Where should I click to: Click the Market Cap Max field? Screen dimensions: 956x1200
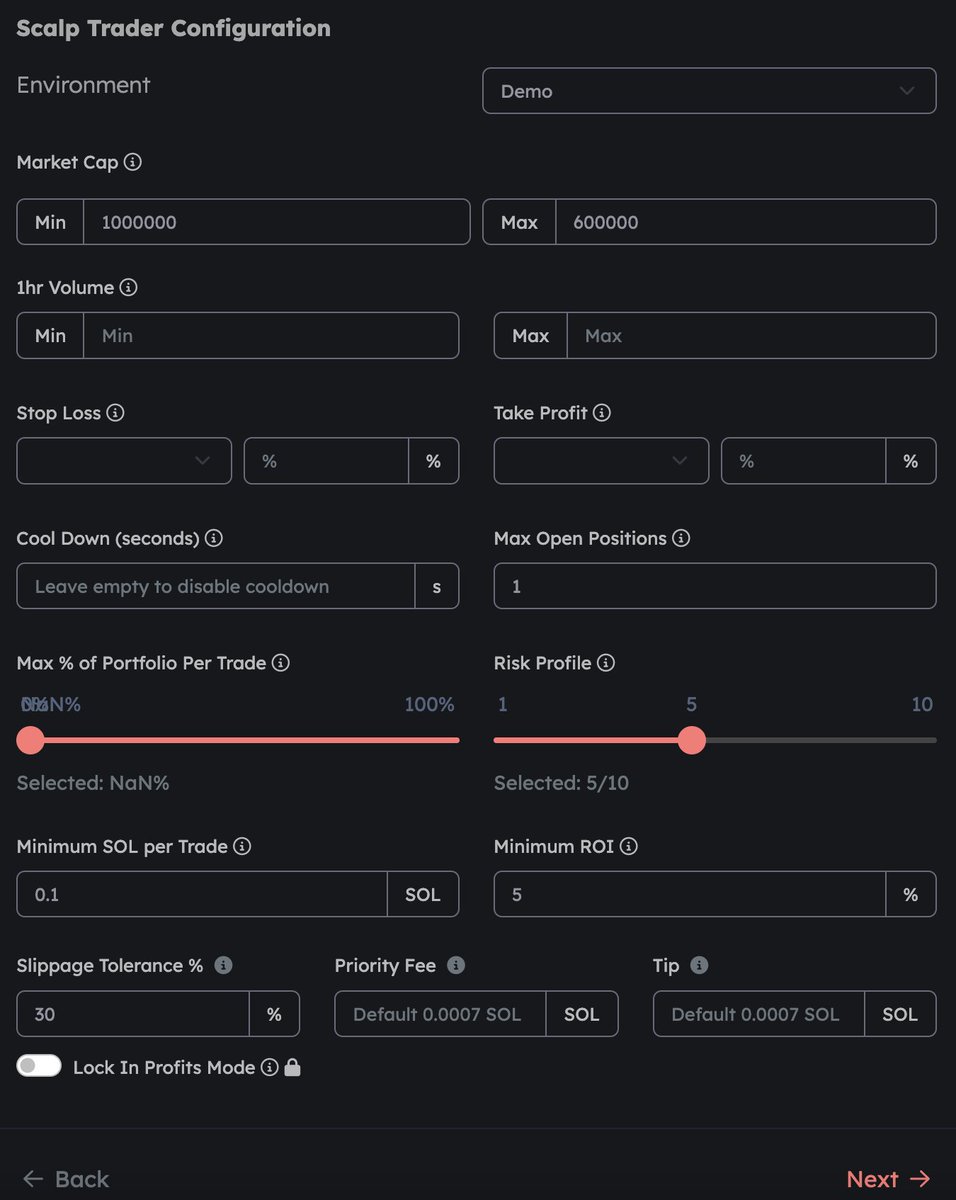(746, 222)
